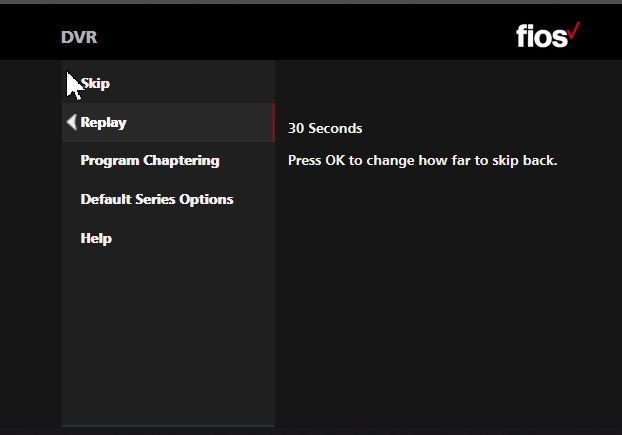Click the back arrow beside Replay

point(72,122)
